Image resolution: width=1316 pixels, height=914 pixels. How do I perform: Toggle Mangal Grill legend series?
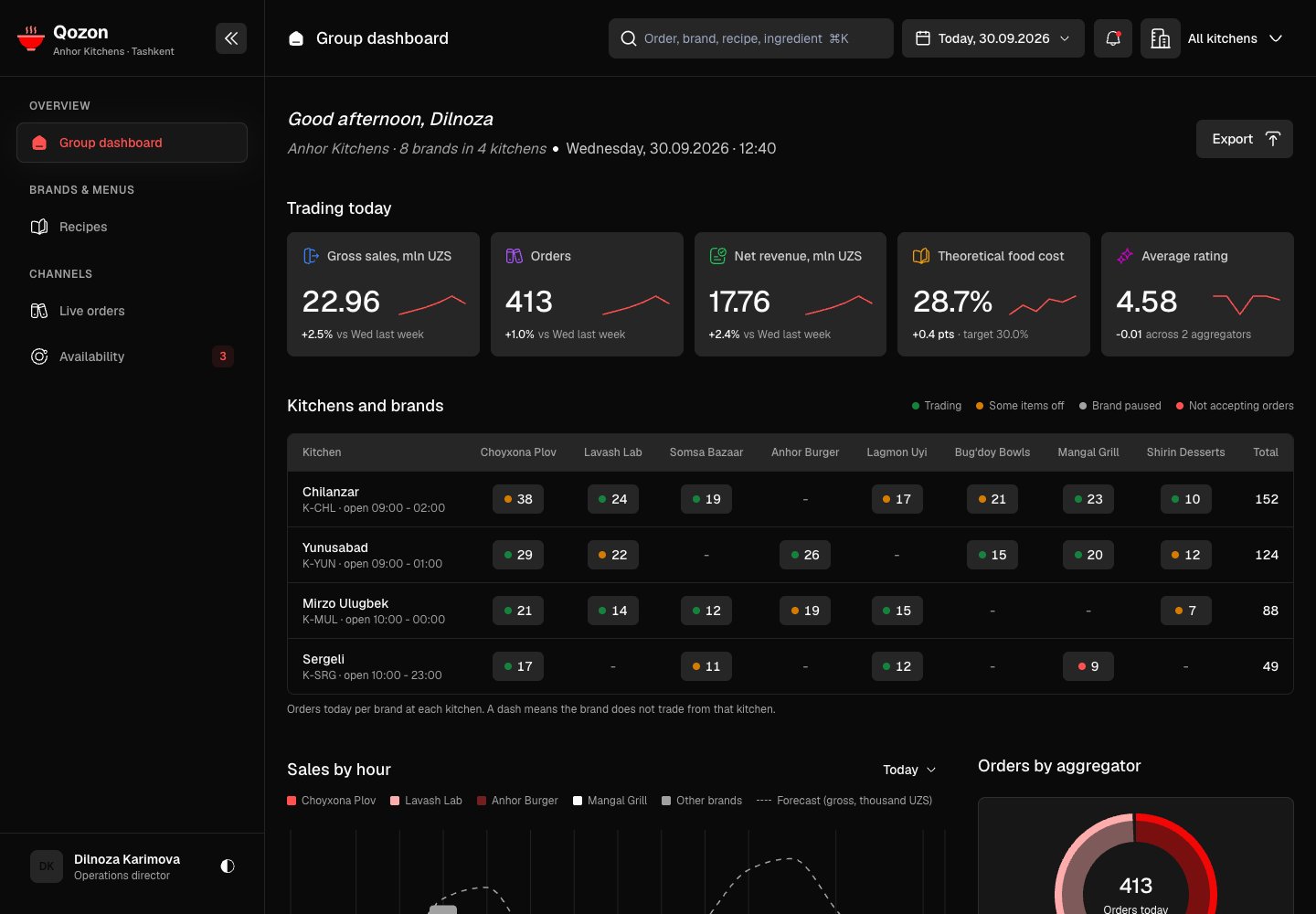point(610,801)
